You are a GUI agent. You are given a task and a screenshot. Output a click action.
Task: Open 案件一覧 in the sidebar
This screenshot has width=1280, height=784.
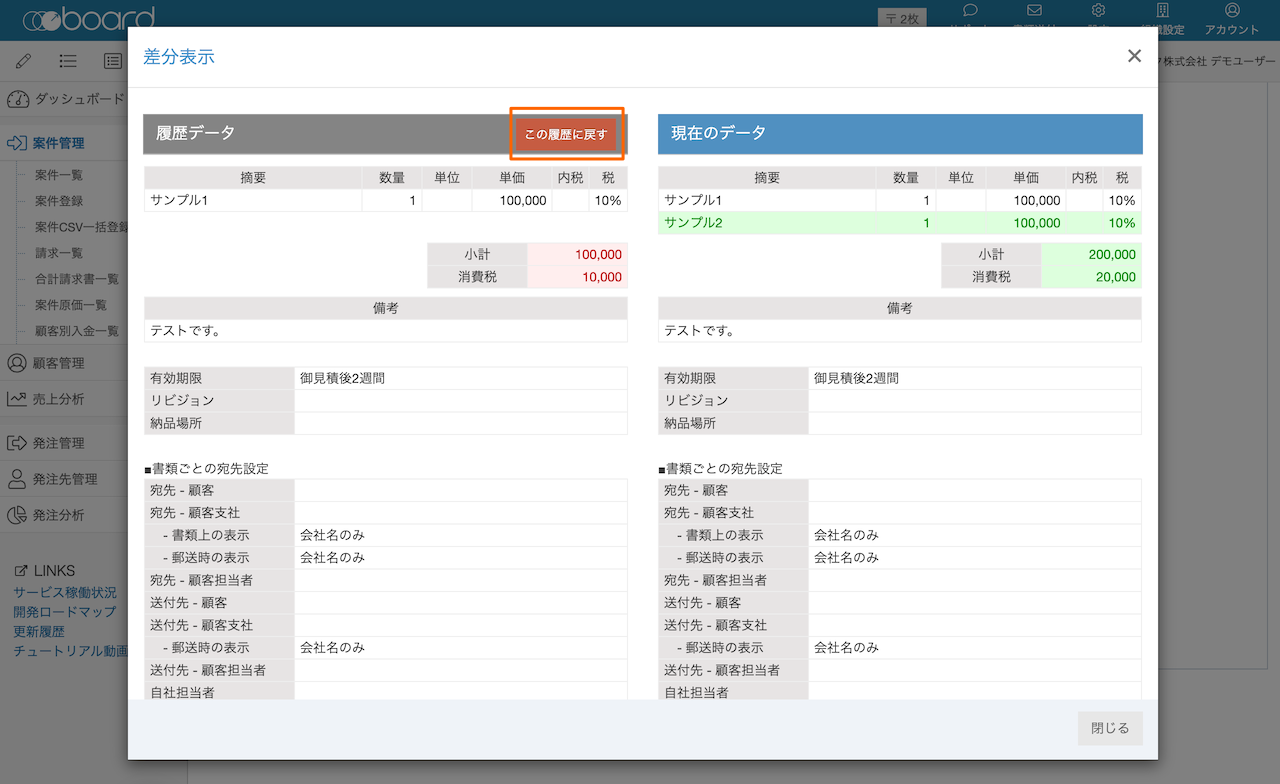59,175
